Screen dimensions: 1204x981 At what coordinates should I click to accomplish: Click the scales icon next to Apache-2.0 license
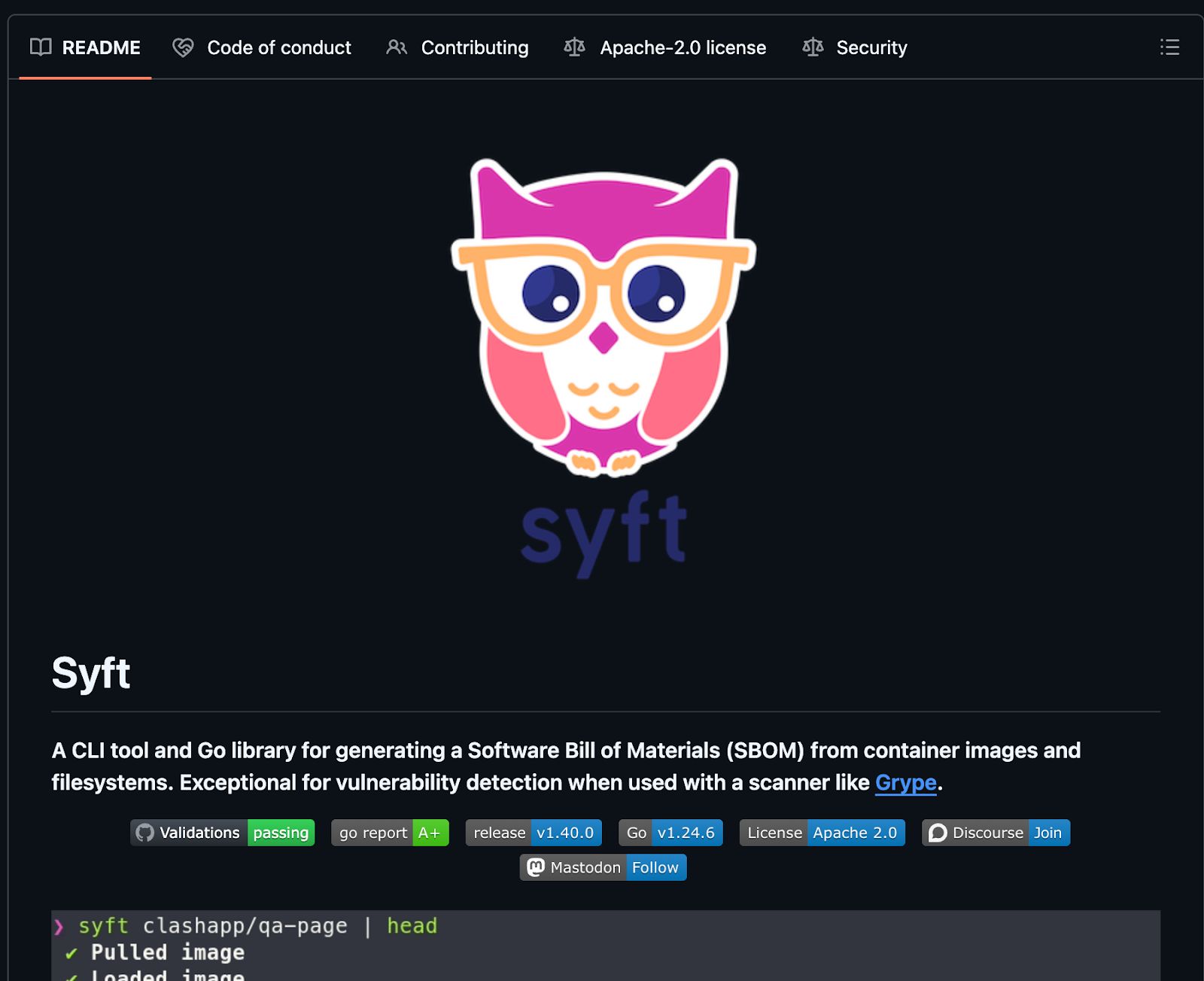pos(574,47)
